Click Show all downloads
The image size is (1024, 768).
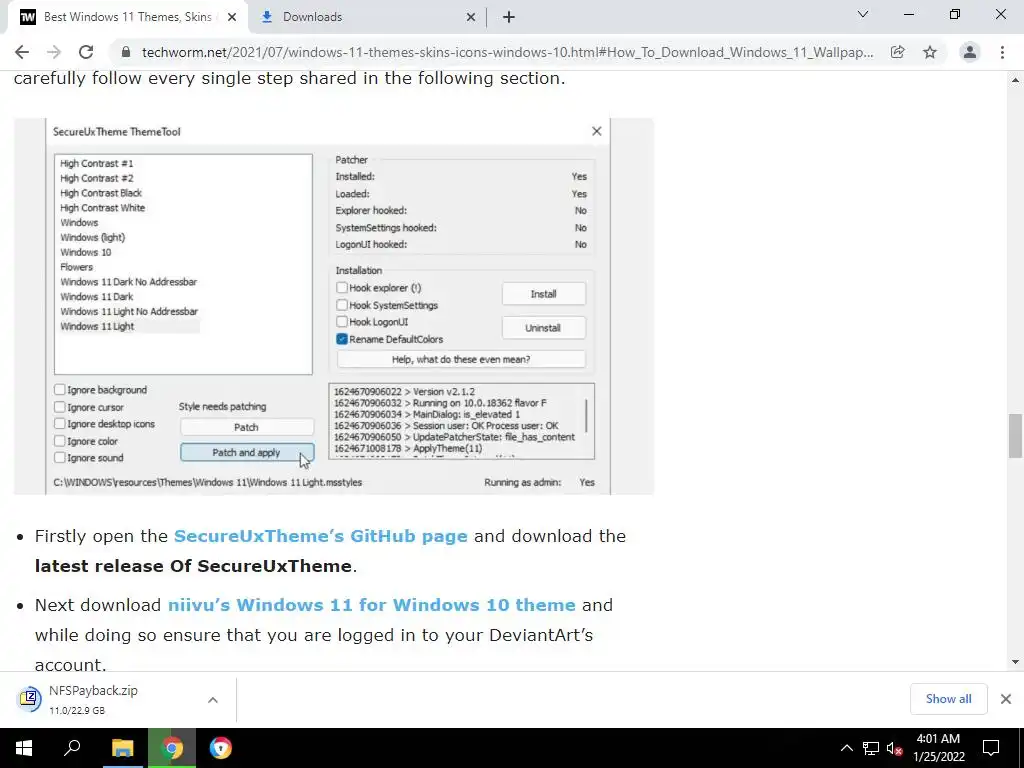[x=948, y=699]
